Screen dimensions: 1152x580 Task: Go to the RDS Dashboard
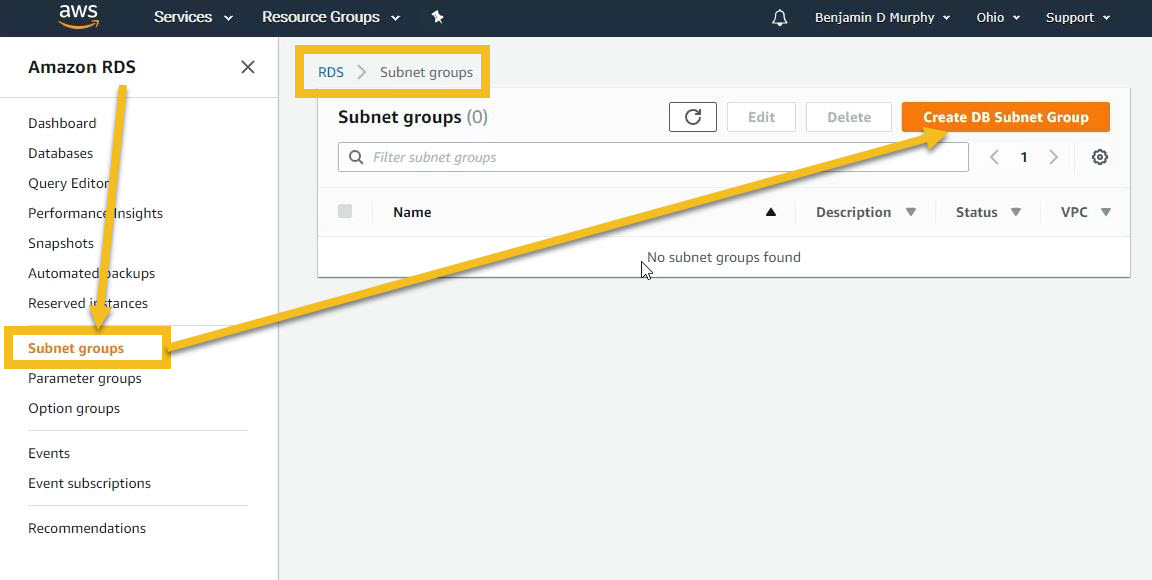tap(62, 123)
